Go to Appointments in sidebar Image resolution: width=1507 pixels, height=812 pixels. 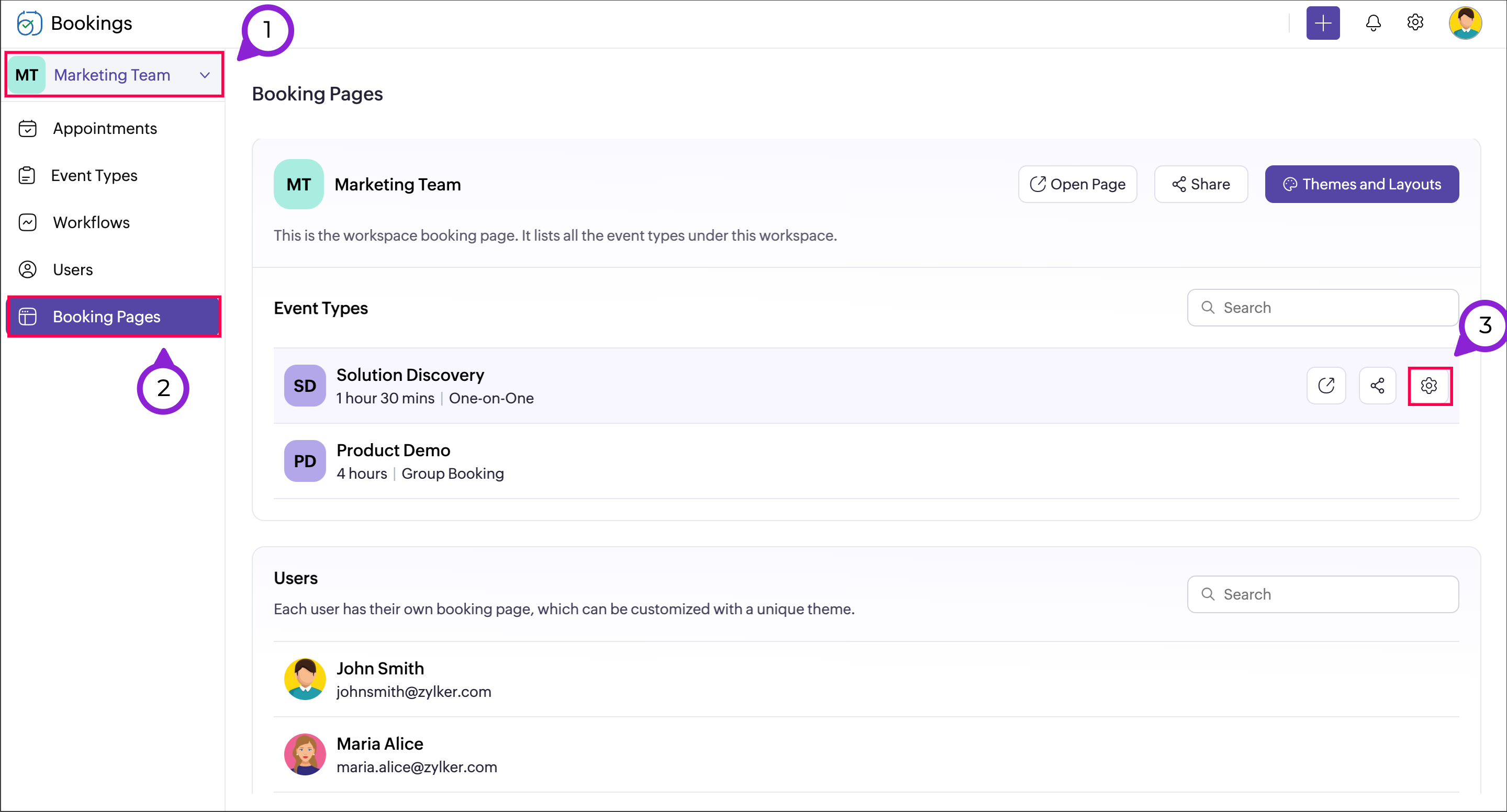105,129
